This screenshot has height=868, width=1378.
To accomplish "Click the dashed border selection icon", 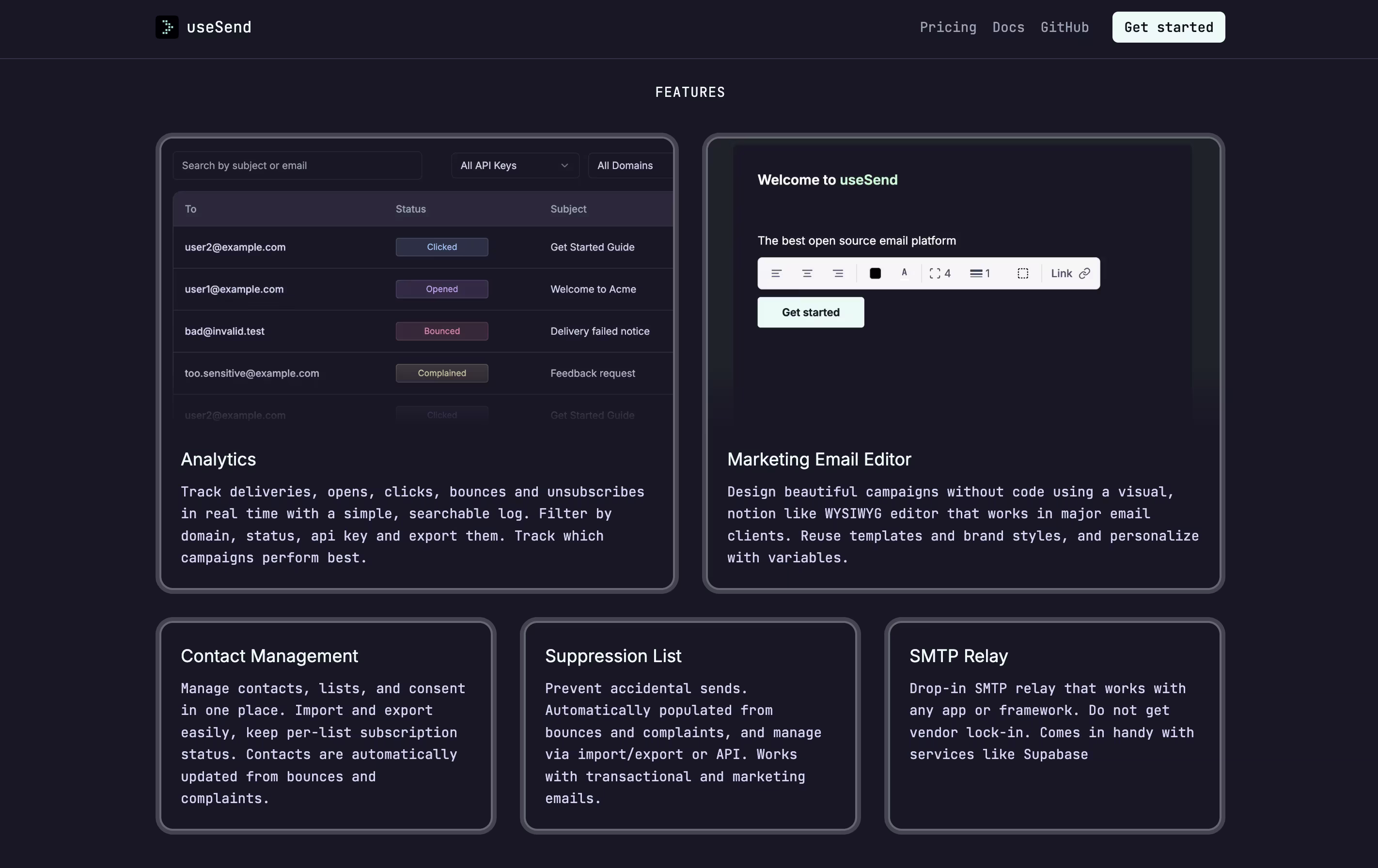I will click(x=1023, y=273).
